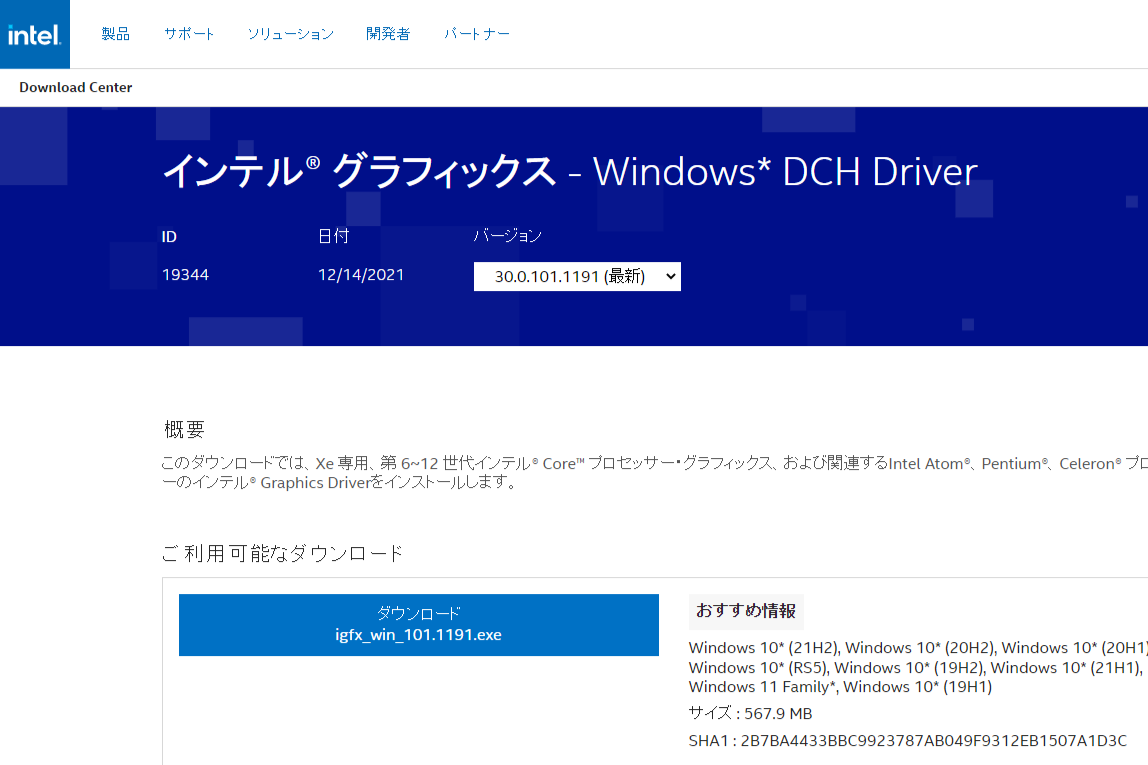Click the Windows 11 Family OS line

click(x=840, y=687)
